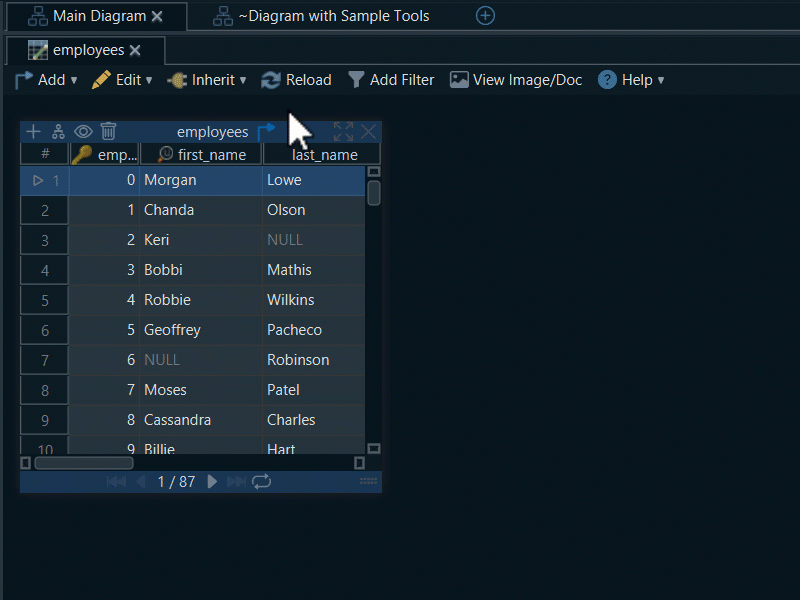The width and height of the screenshot is (800, 600).
Task: Go to the previous record page
Action: coord(141,482)
